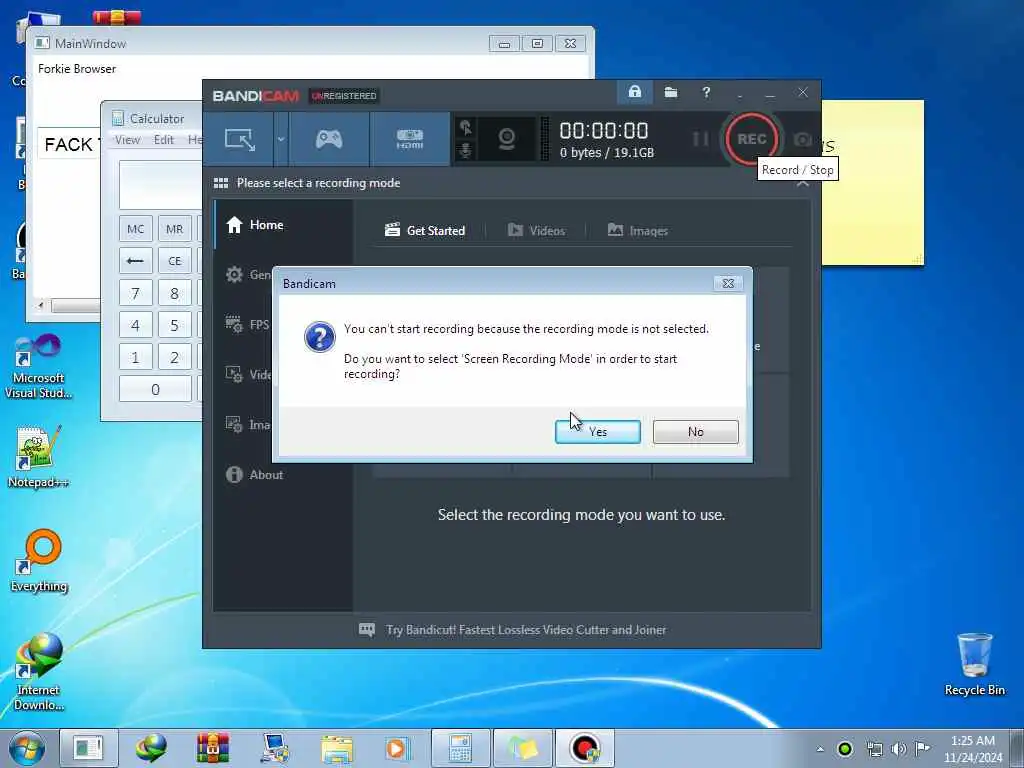Click the media player taskbar icon

396,748
